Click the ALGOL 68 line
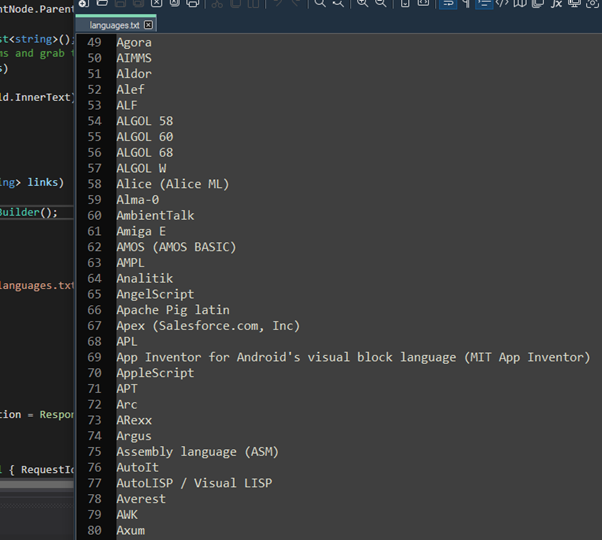 (x=145, y=152)
